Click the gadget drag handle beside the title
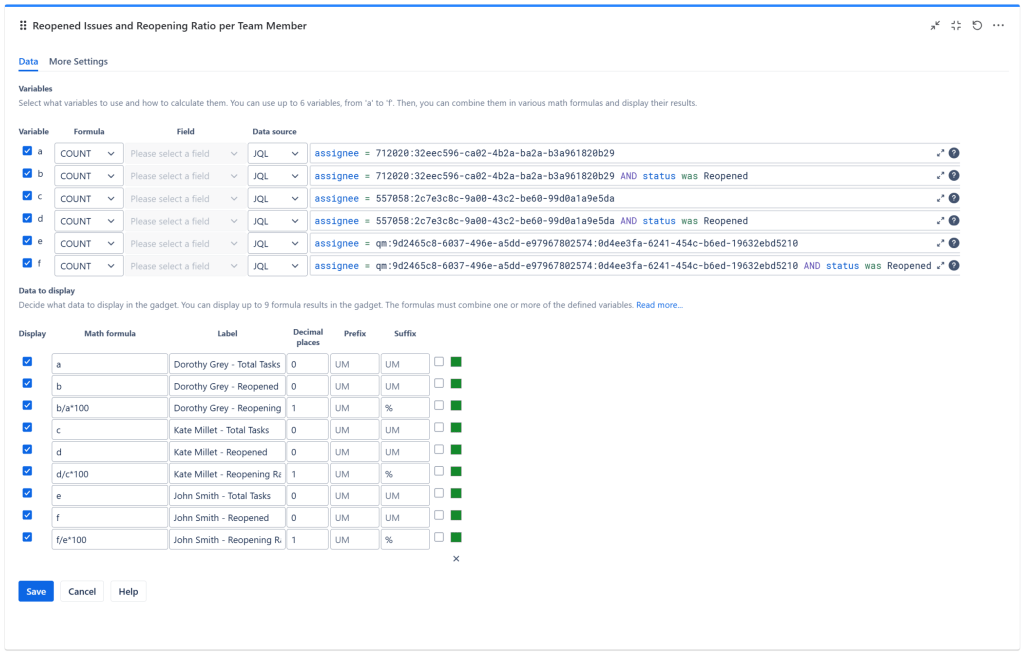 point(23,26)
